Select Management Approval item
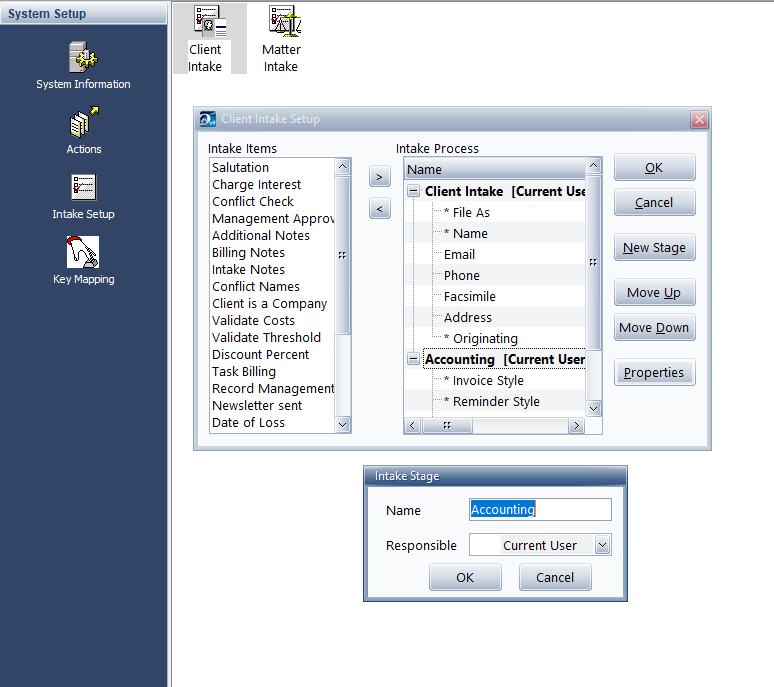 273,219
